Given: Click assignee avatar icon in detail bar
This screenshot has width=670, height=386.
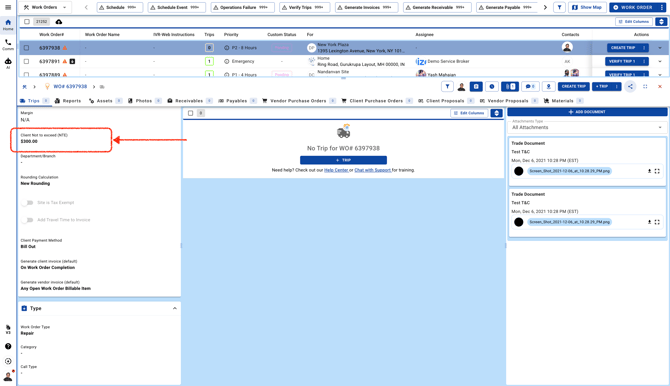Looking at the screenshot, I should click(x=461, y=87).
